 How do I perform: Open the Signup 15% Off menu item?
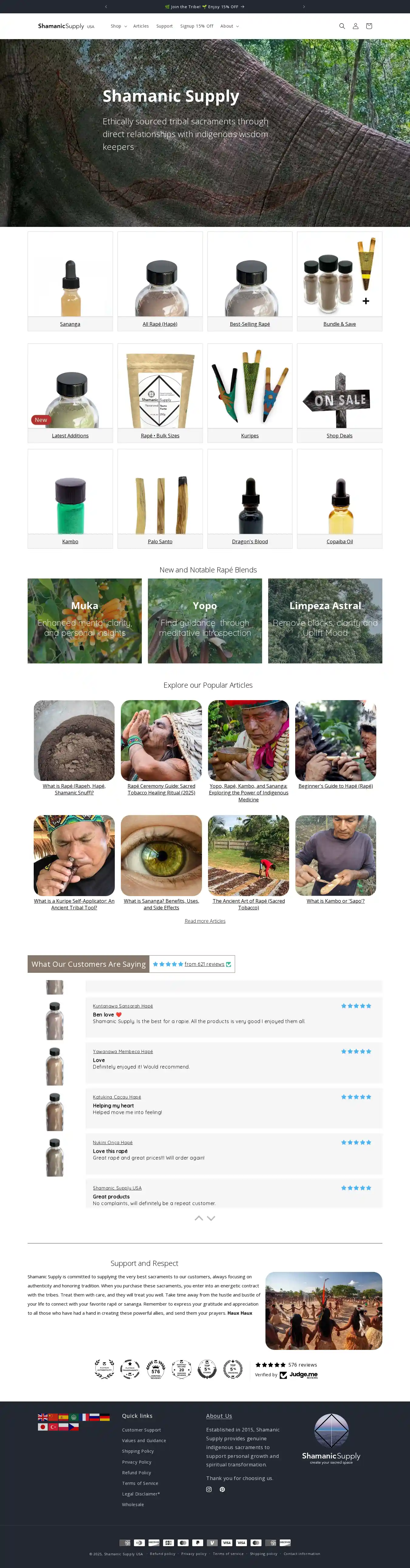(x=197, y=26)
